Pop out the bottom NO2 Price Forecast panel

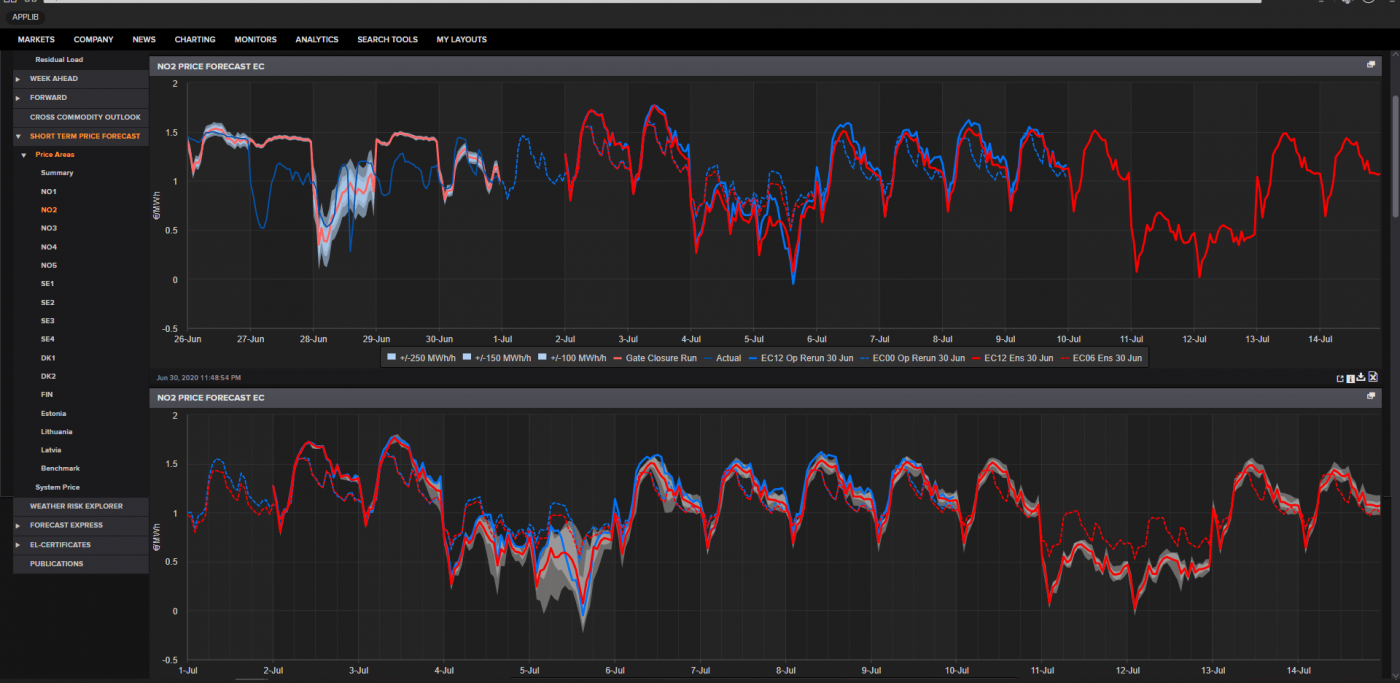[x=1371, y=396]
